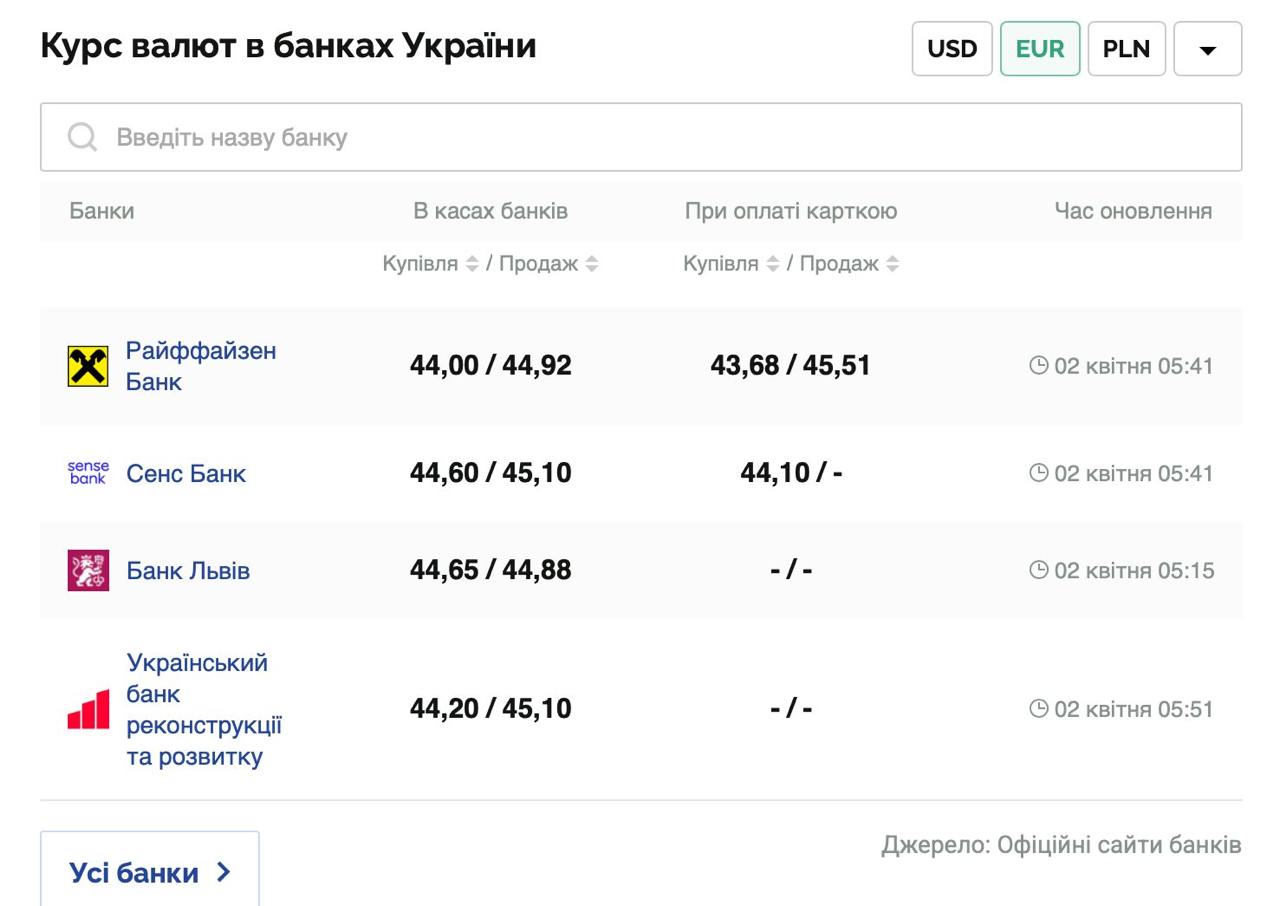Open the extra currencies dropdown arrow
1280x906 pixels.
[x=1209, y=48]
